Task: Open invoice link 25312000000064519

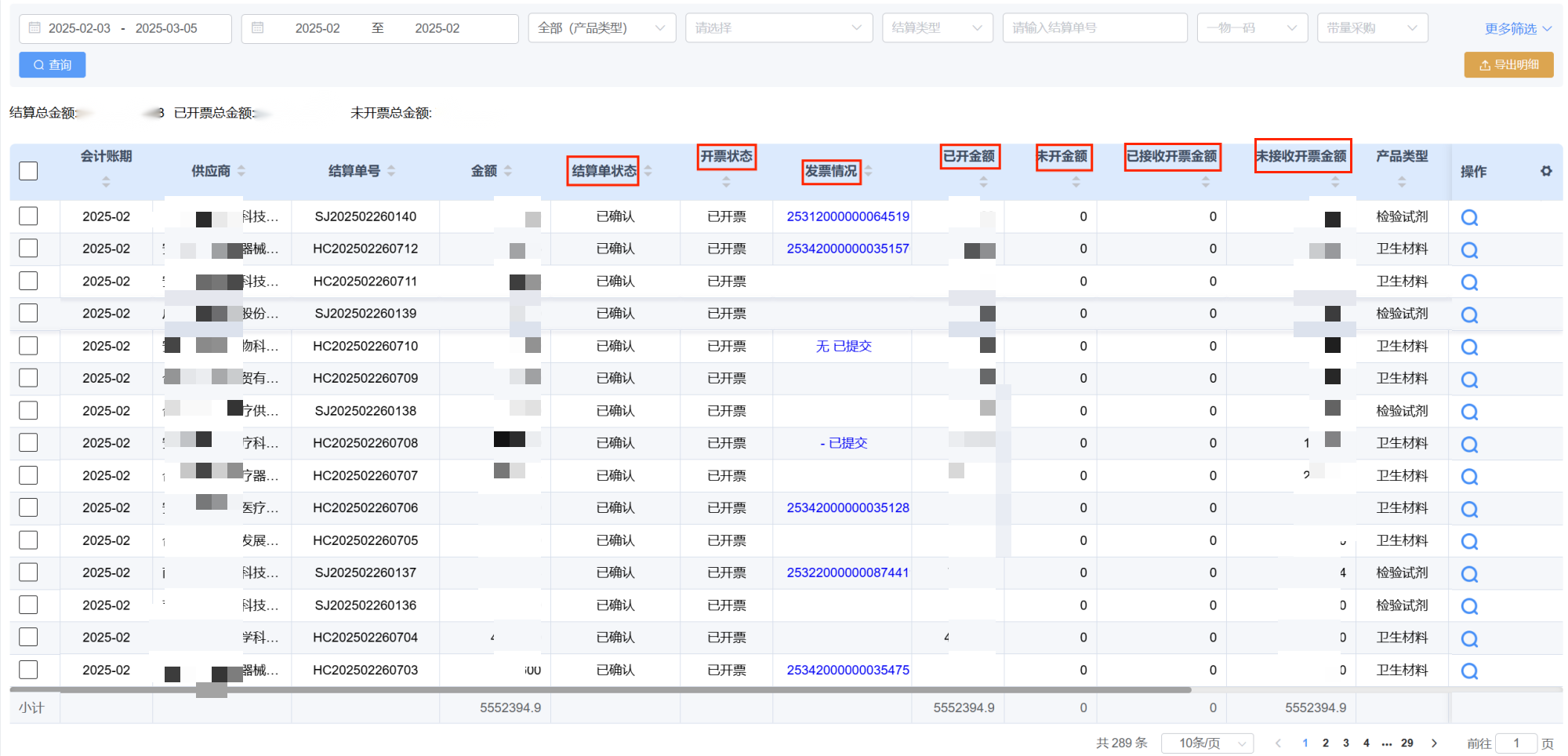Action: (848, 216)
